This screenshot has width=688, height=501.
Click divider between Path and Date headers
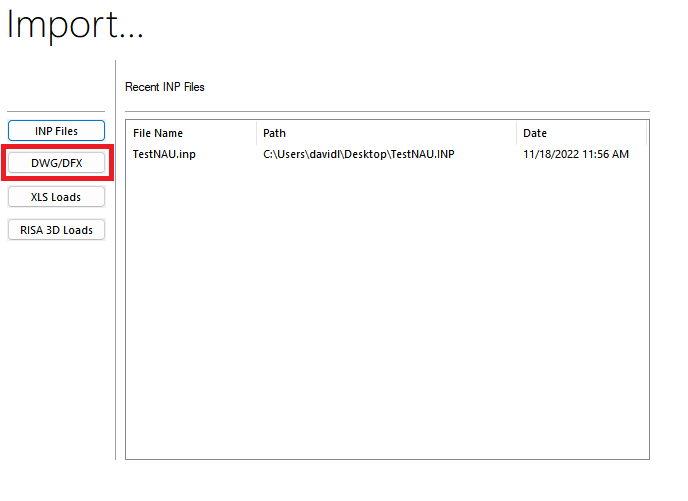coord(517,133)
